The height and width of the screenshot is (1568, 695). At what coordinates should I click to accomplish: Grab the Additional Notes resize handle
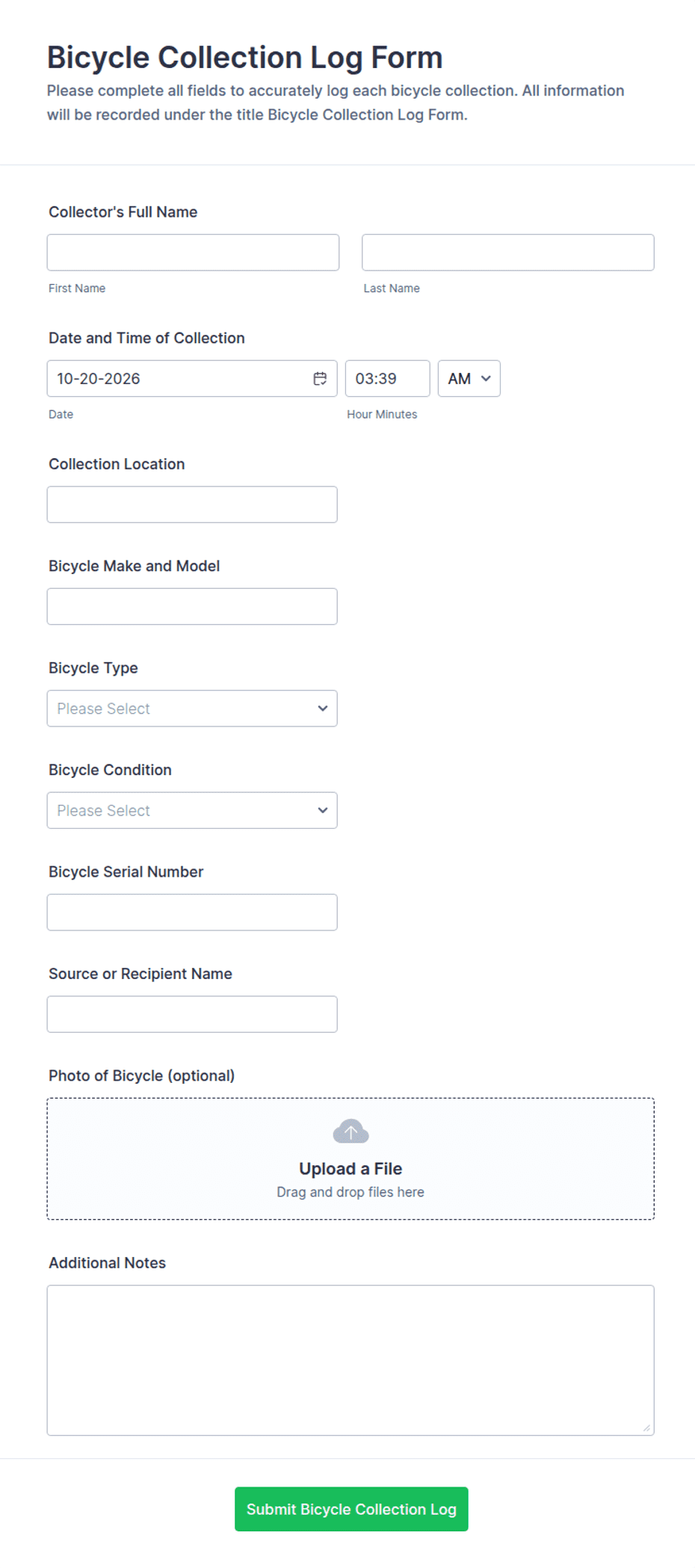point(646,1427)
